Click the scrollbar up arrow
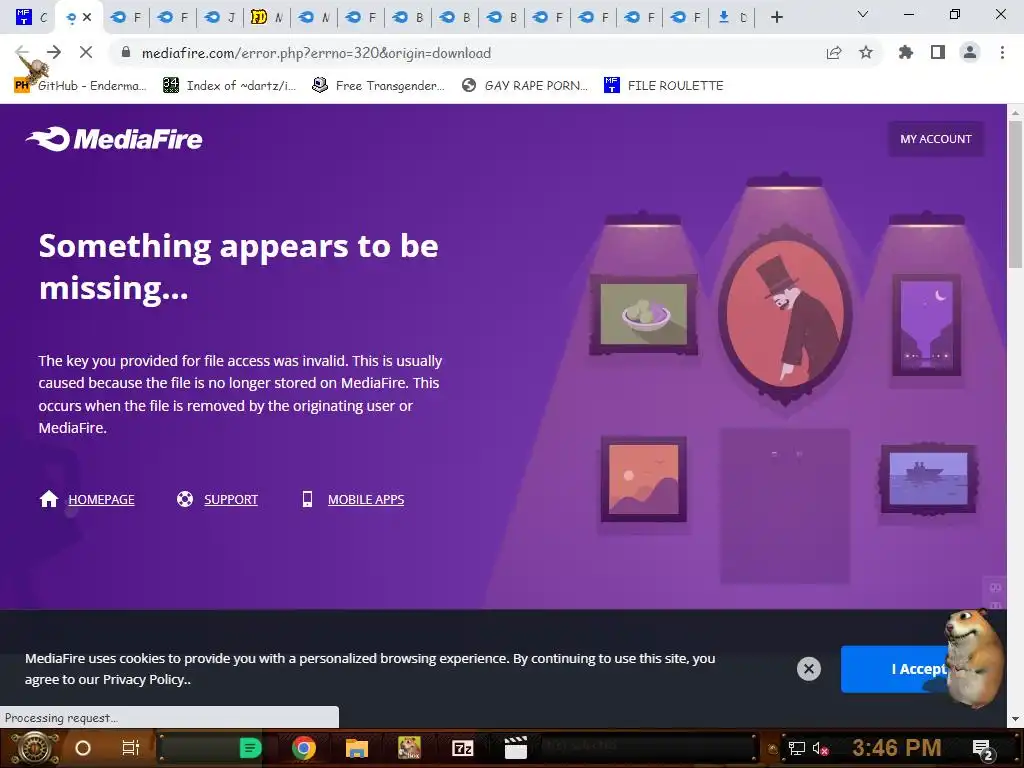The width and height of the screenshot is (1024, 768). [1015, 112]
